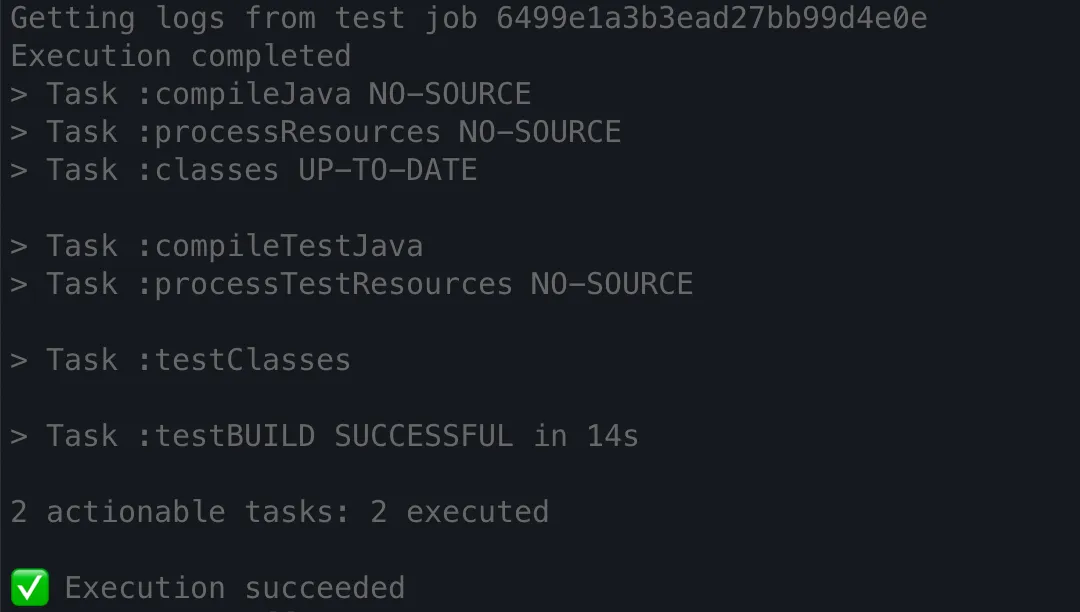Click the UP-TO-DATE status after classes
The height and width of the screenshot is (612, 1080).
(x=387, y=170)
